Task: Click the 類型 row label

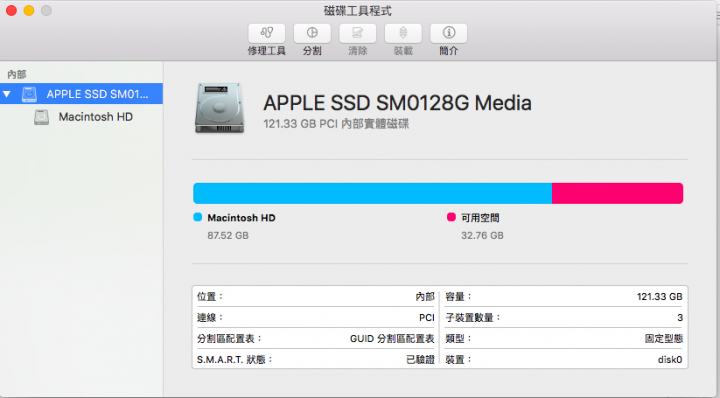Action: (458, 339)
